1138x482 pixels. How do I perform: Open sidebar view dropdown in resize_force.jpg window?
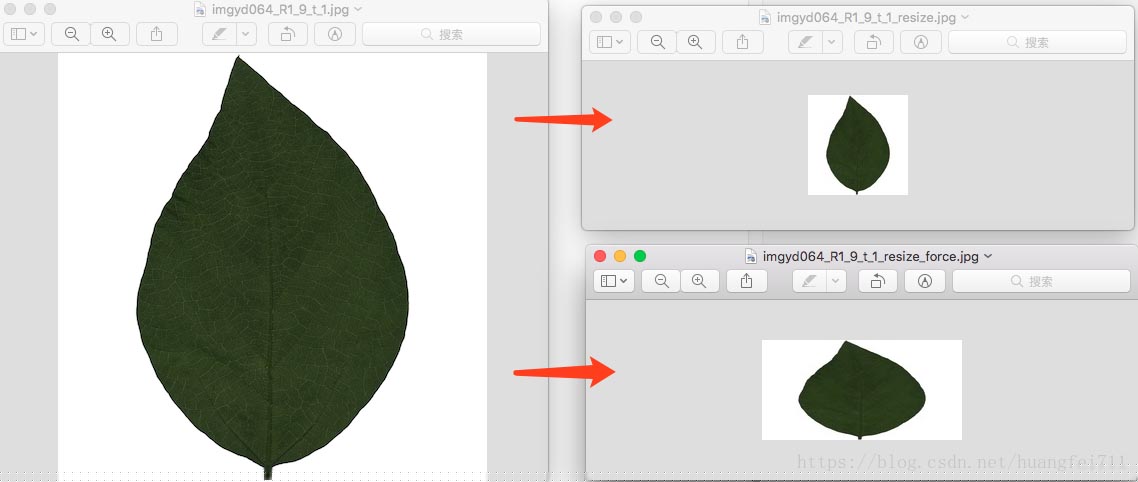pyautogui.click(x=614, y=281)
